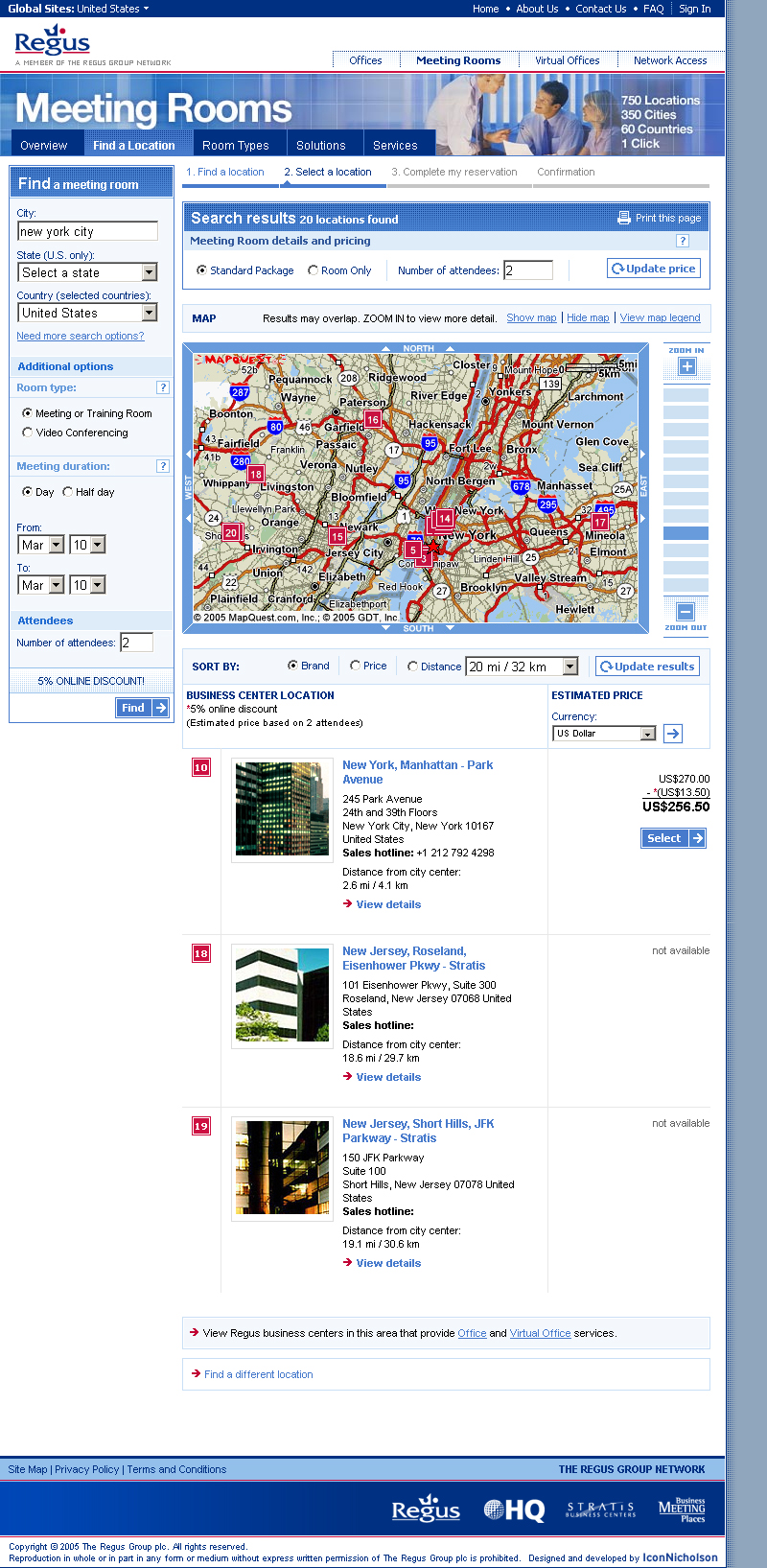Click map marker 16 near Paterson

point(373,419)
